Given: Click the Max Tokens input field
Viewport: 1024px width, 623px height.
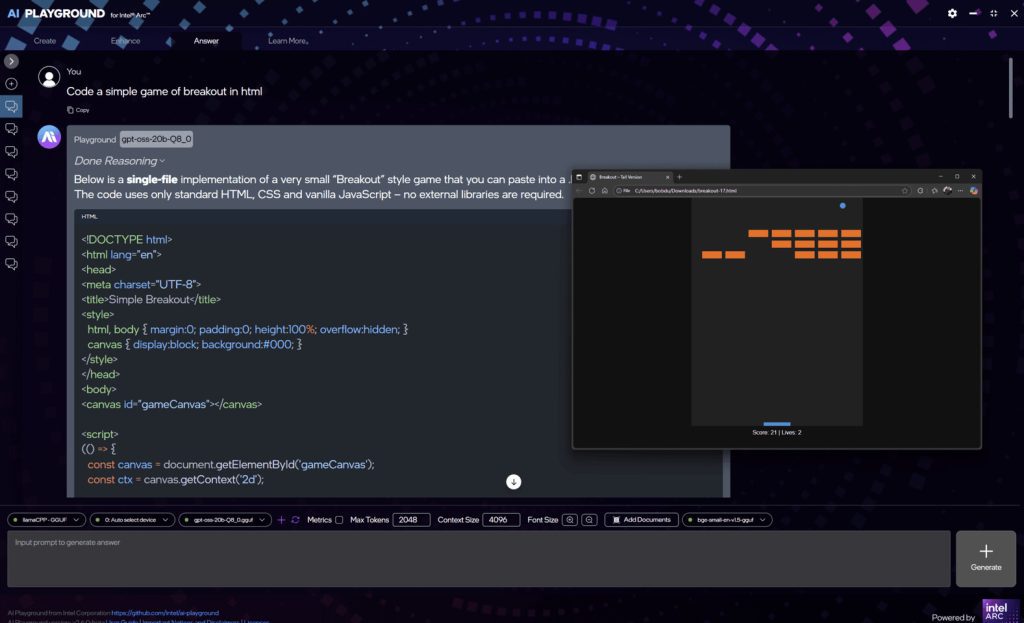Looking at the screenshot, I should point(411,520).
